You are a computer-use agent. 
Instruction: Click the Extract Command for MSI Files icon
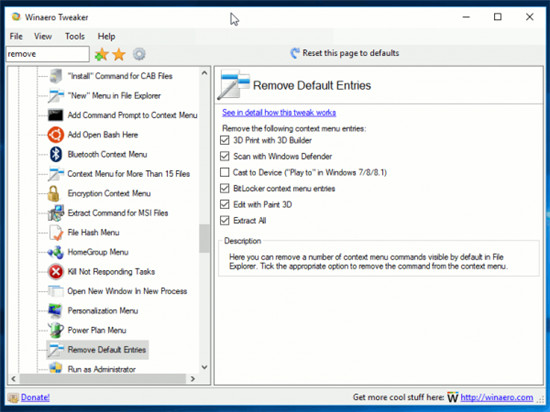[x=56, y=213]
